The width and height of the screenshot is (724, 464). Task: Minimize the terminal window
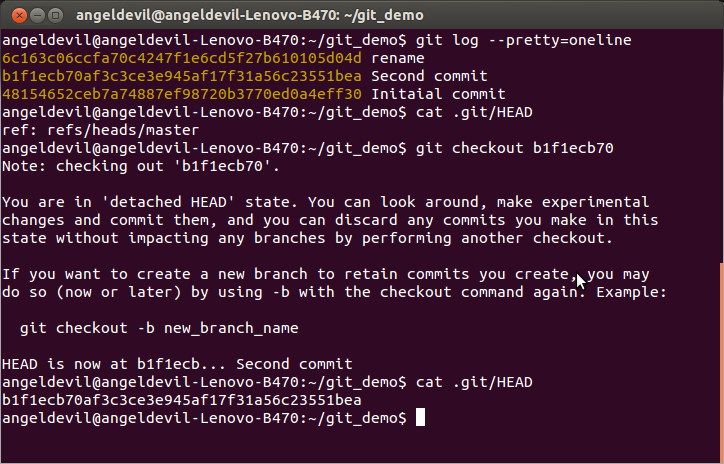click(x=32, y=15)
